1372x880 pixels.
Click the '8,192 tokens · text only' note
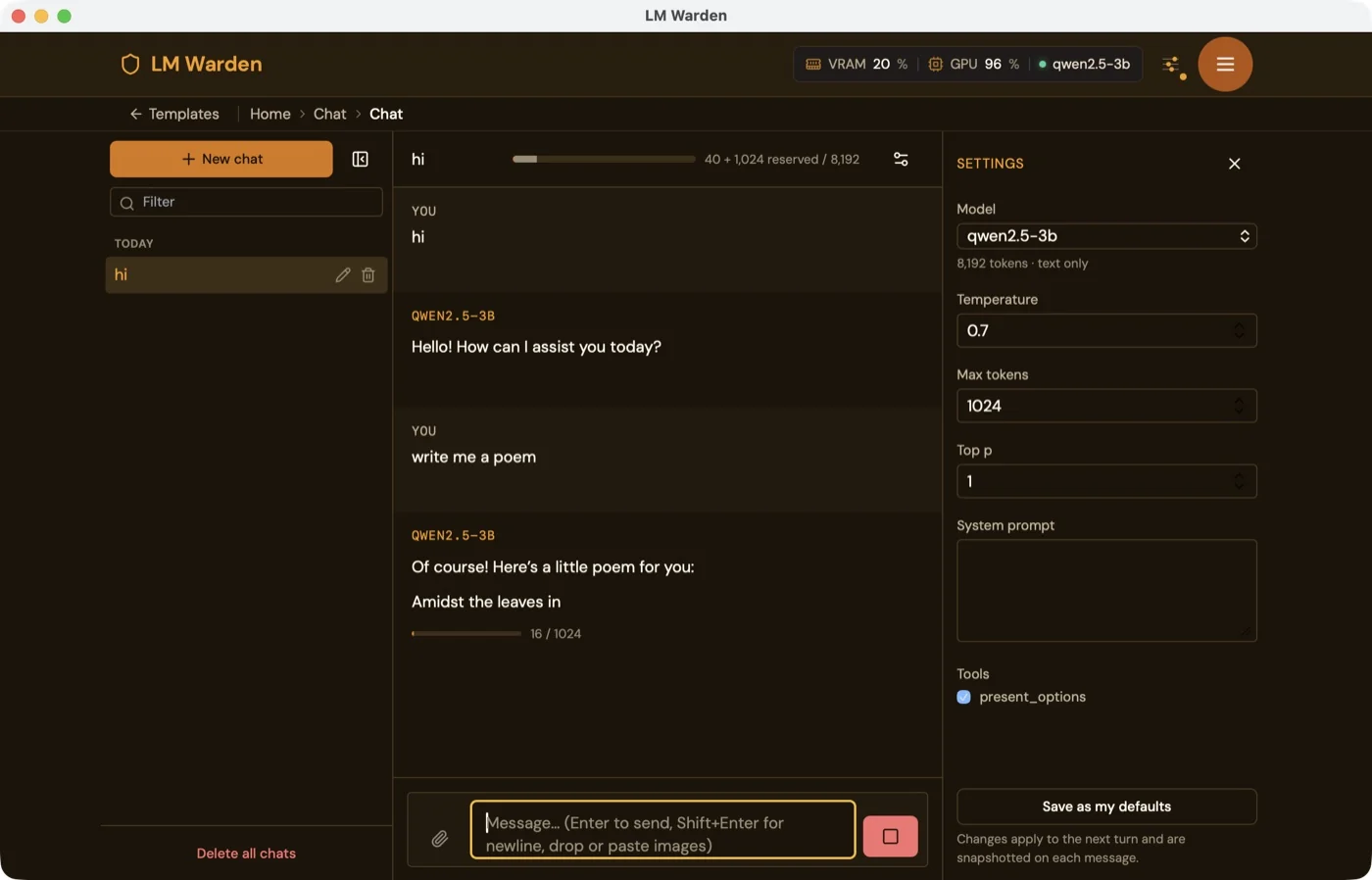coord(1022,264)
